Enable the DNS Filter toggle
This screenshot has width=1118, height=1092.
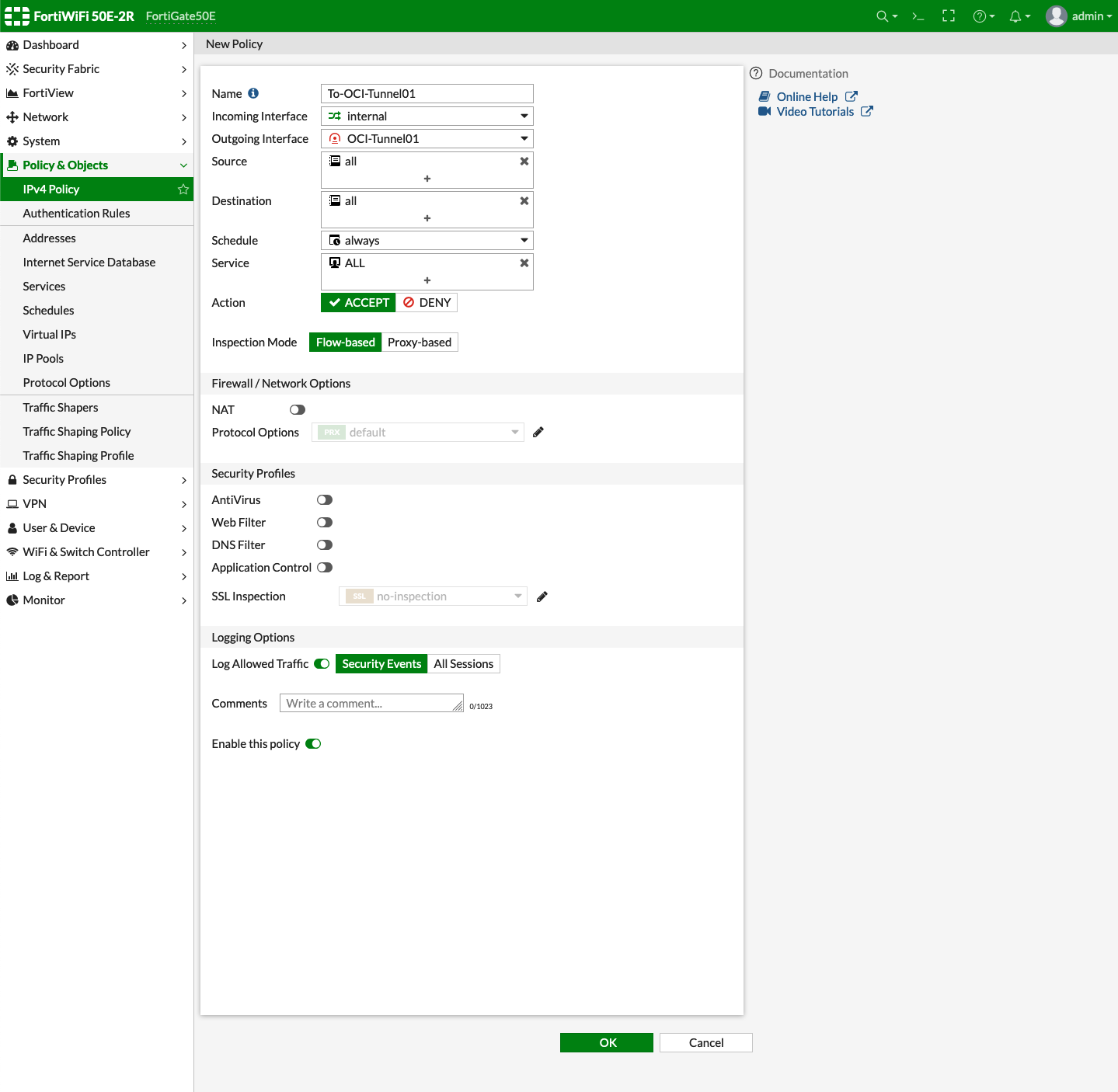(325, 545)
